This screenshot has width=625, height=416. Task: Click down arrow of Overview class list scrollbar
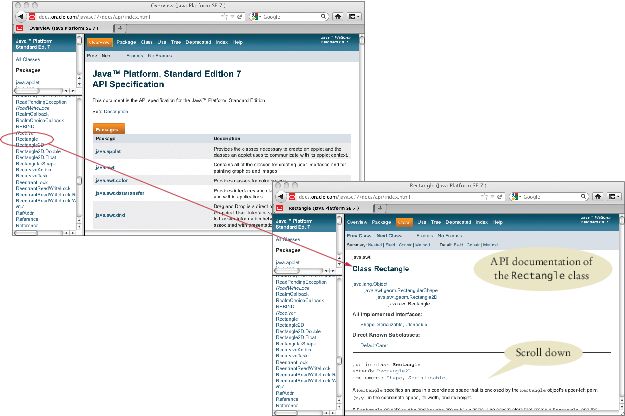(79, 226)
